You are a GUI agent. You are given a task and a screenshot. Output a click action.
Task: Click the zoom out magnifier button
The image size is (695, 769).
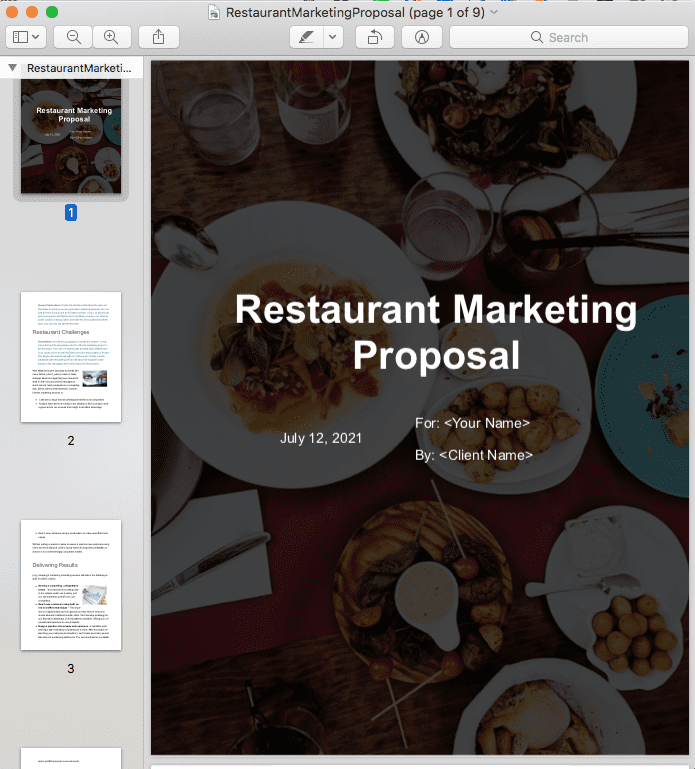pyautogui.click(x=73, y=37)
